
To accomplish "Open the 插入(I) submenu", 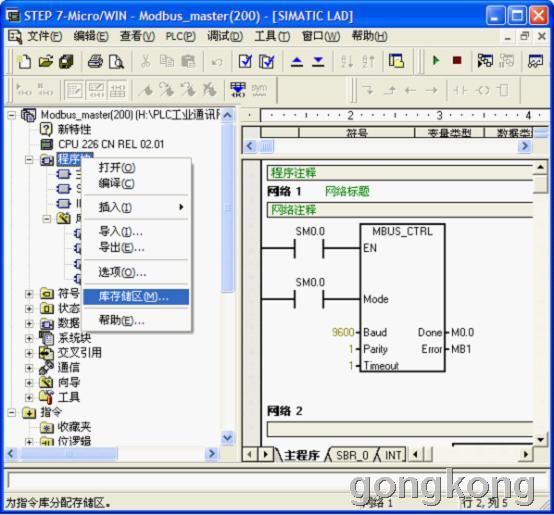I will coord(136,207).
